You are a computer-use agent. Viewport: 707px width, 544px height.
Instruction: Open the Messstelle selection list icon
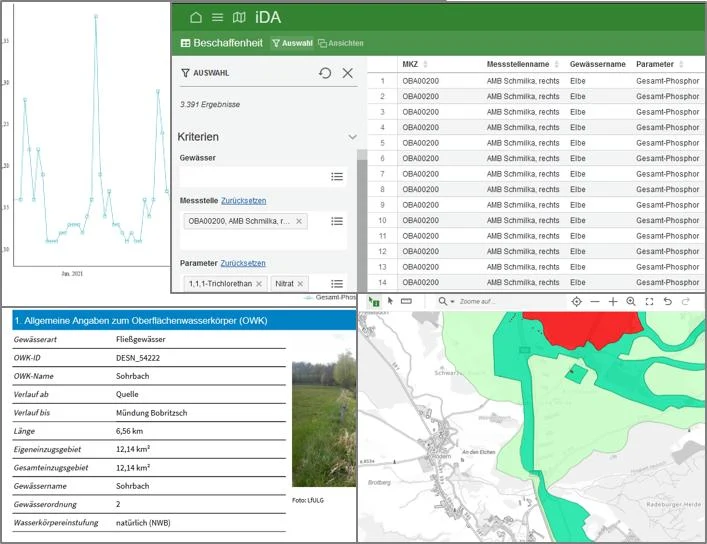pos(337,221)
